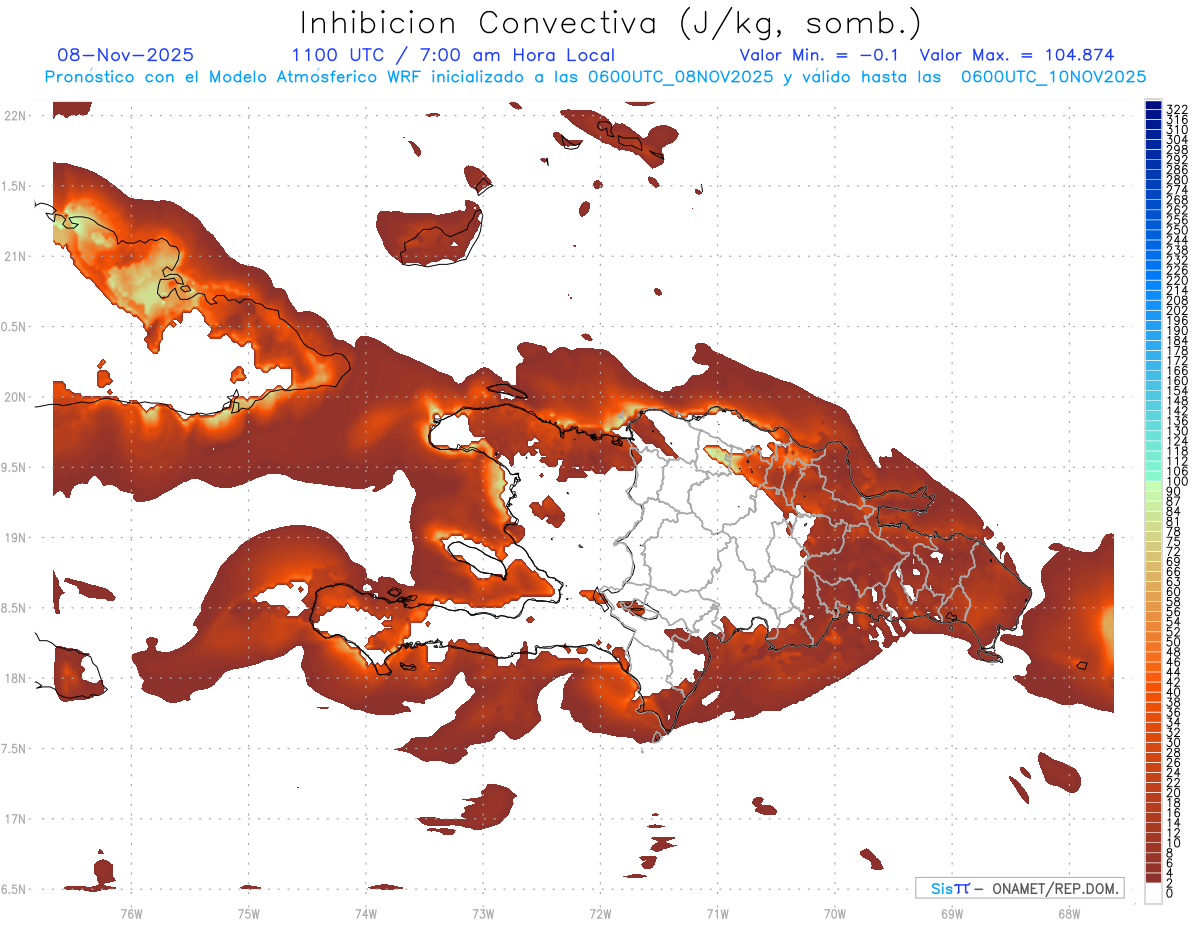Click the "21N" latitude label

[x=15, y=256]
